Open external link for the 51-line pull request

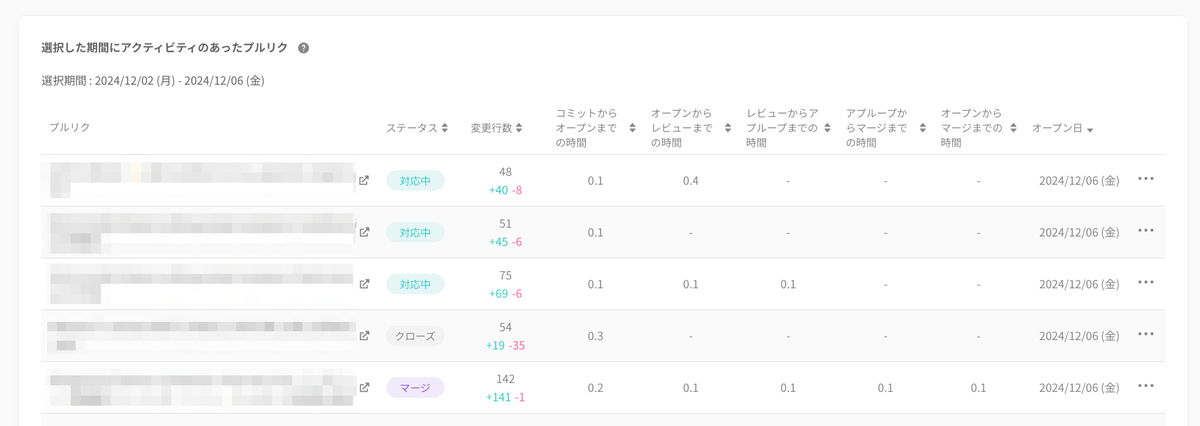coord(364,232)
